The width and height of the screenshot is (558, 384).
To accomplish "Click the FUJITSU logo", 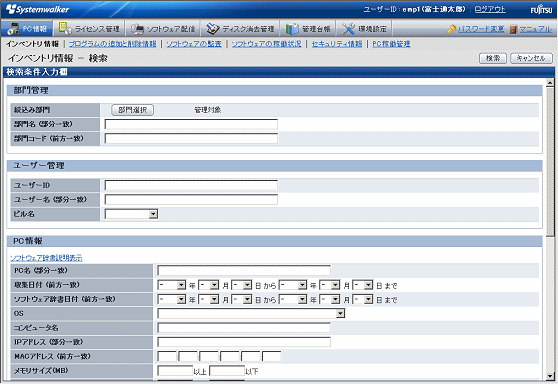I will (541, 10).
